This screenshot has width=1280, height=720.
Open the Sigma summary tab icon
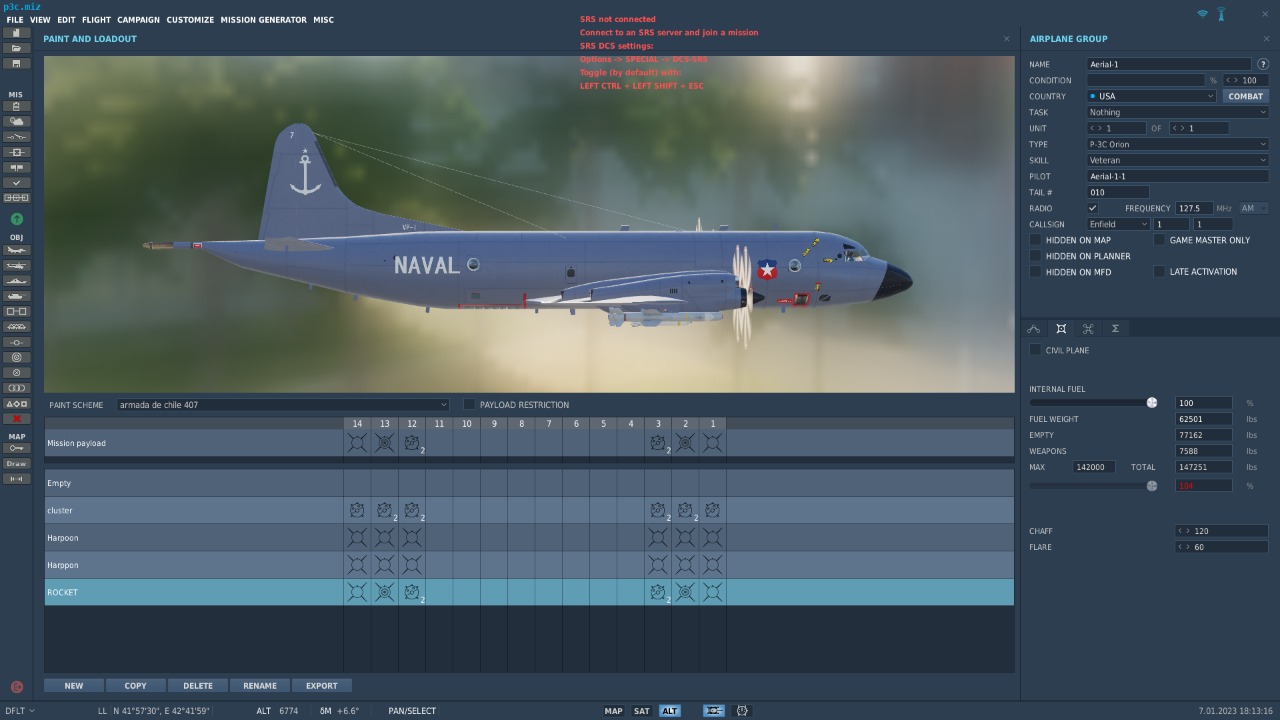(x=1115, y=328)
